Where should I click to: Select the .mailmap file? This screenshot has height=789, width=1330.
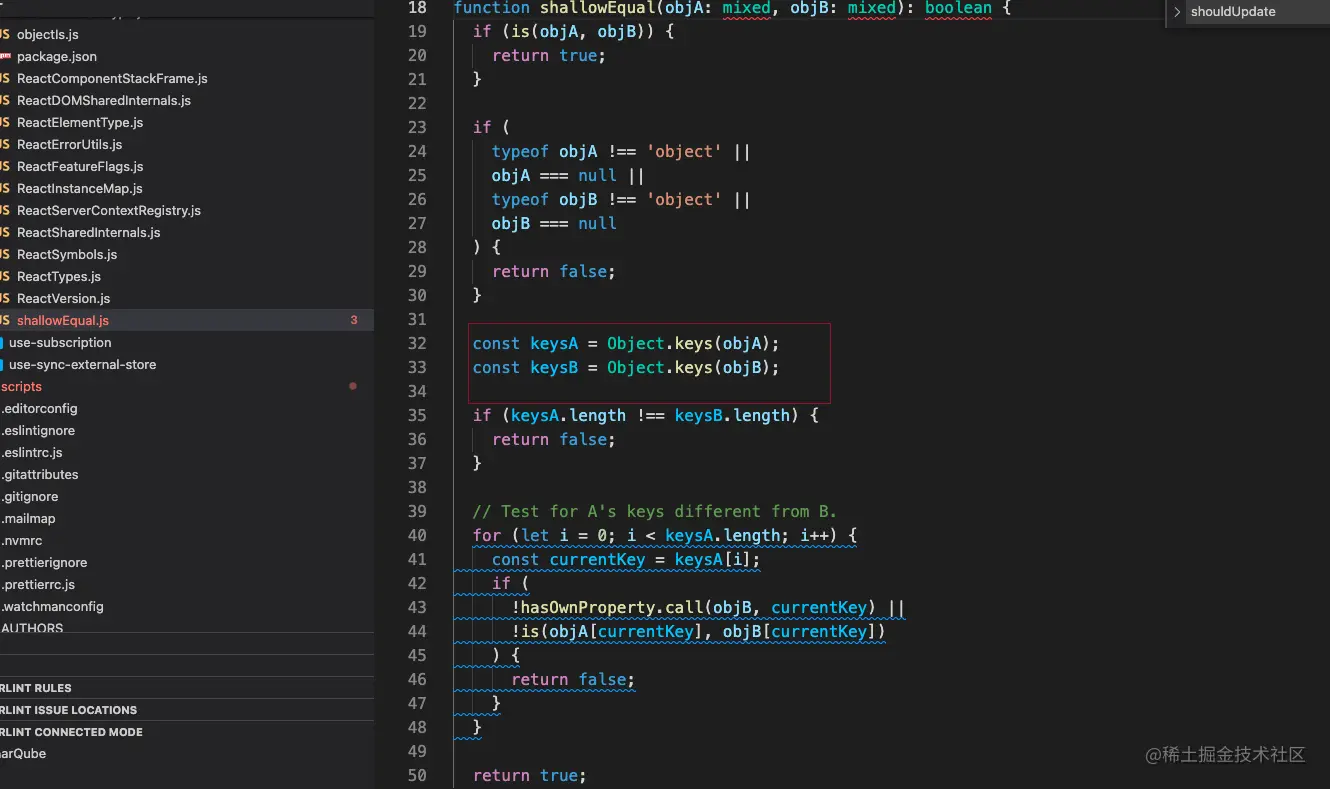(x=29, y=518)
